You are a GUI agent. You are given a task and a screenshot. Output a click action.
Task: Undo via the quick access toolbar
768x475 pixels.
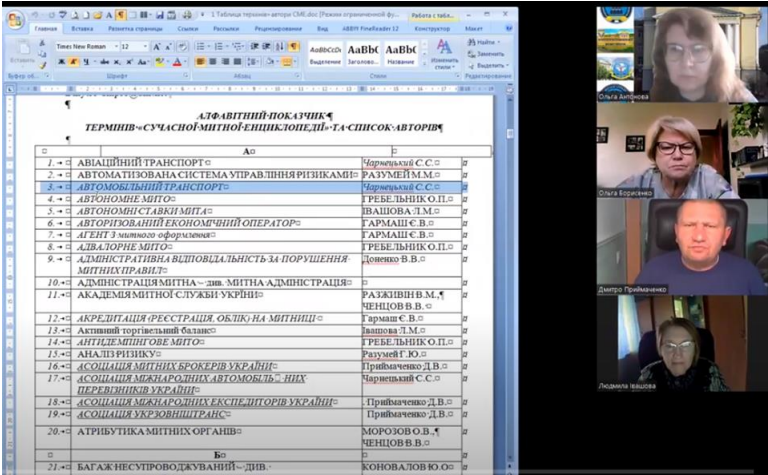(35, 15)
